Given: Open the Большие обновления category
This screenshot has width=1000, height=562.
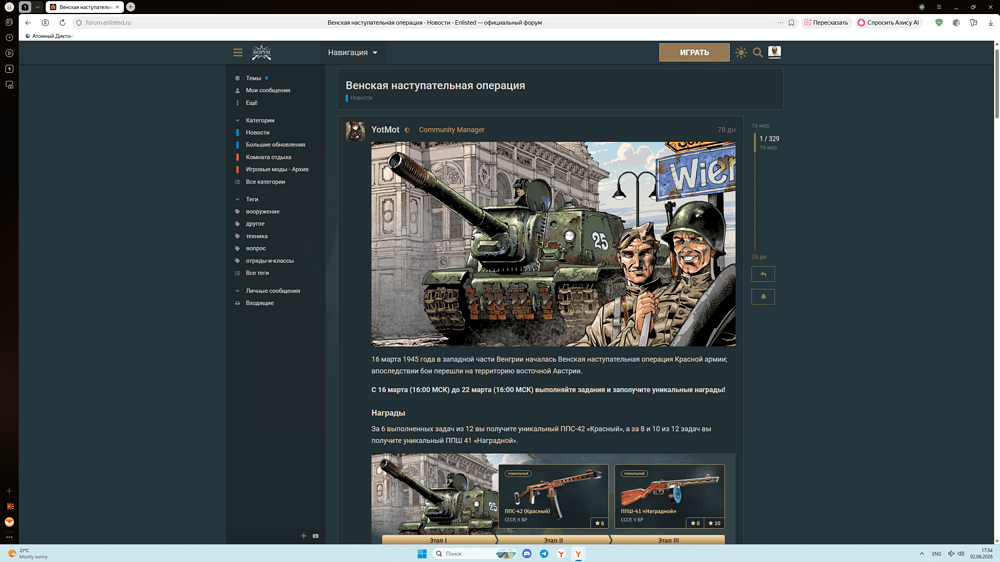Looking at the screenshot, I should (x=275, y=145).
